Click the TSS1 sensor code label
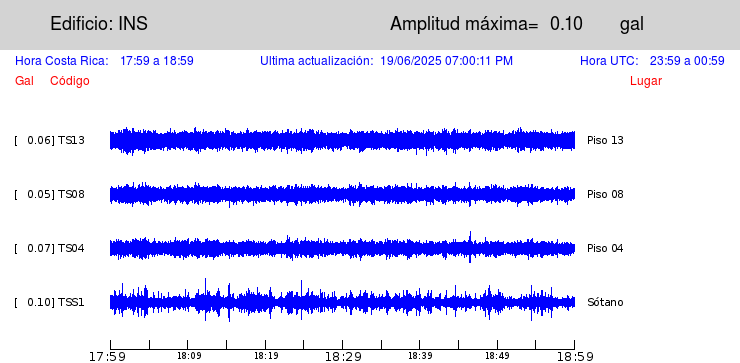740x363 pixels. (x=71, y=302)
